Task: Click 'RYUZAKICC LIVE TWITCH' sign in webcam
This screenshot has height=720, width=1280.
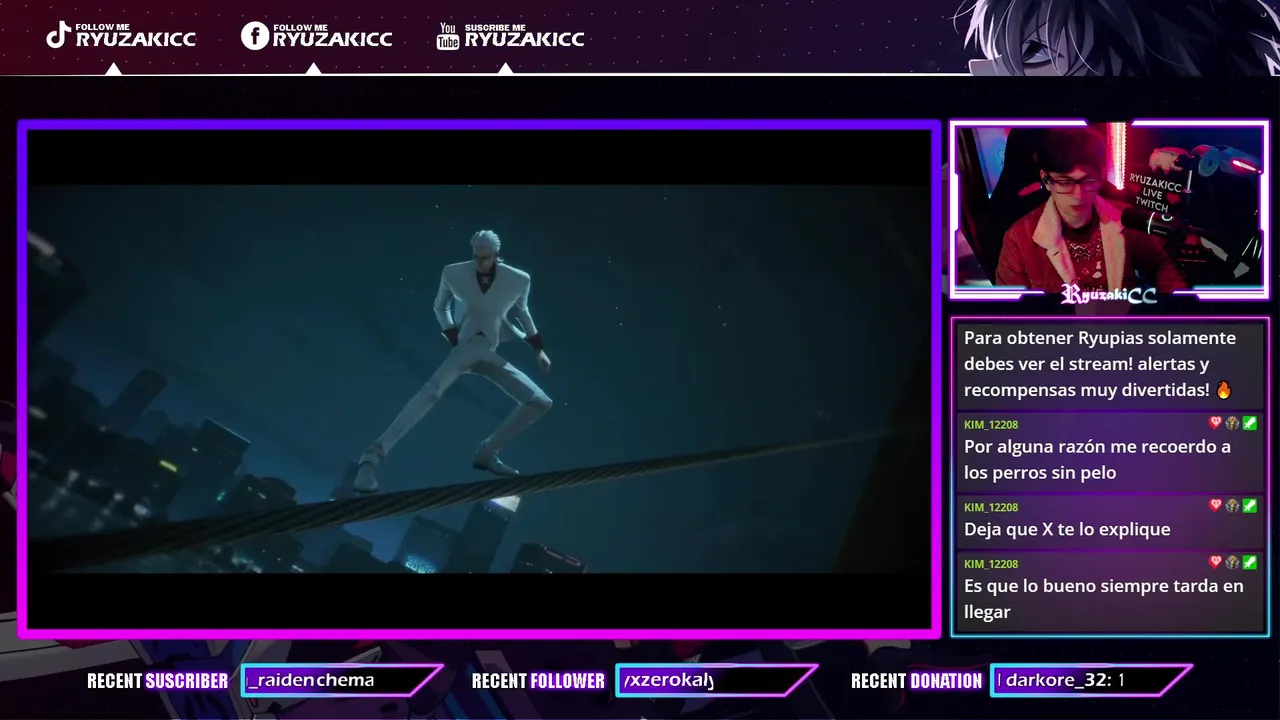Action: point(1153,192)
